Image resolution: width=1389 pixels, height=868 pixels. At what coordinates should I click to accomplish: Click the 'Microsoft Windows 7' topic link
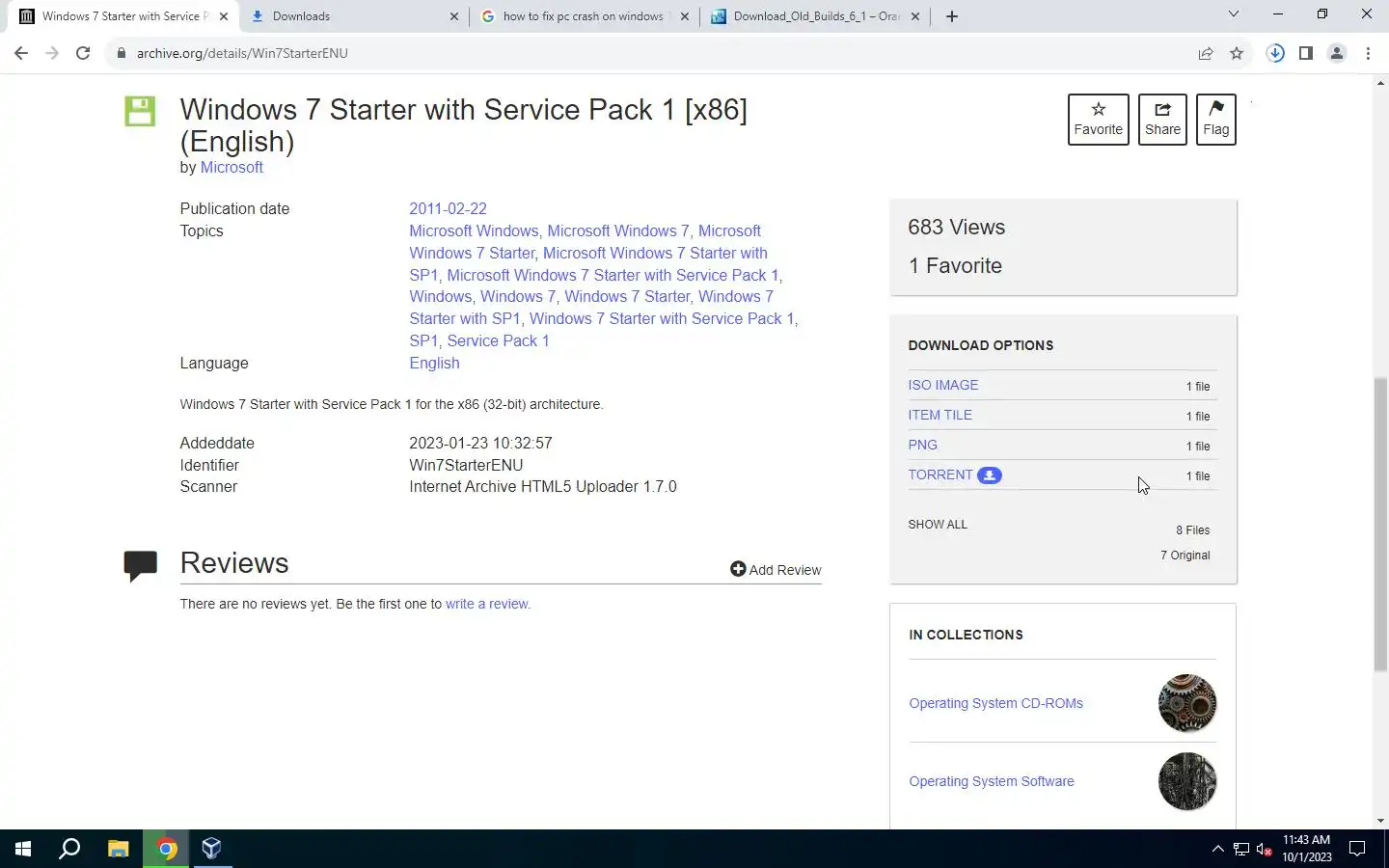pyautogui.click(x=617, y=231)
